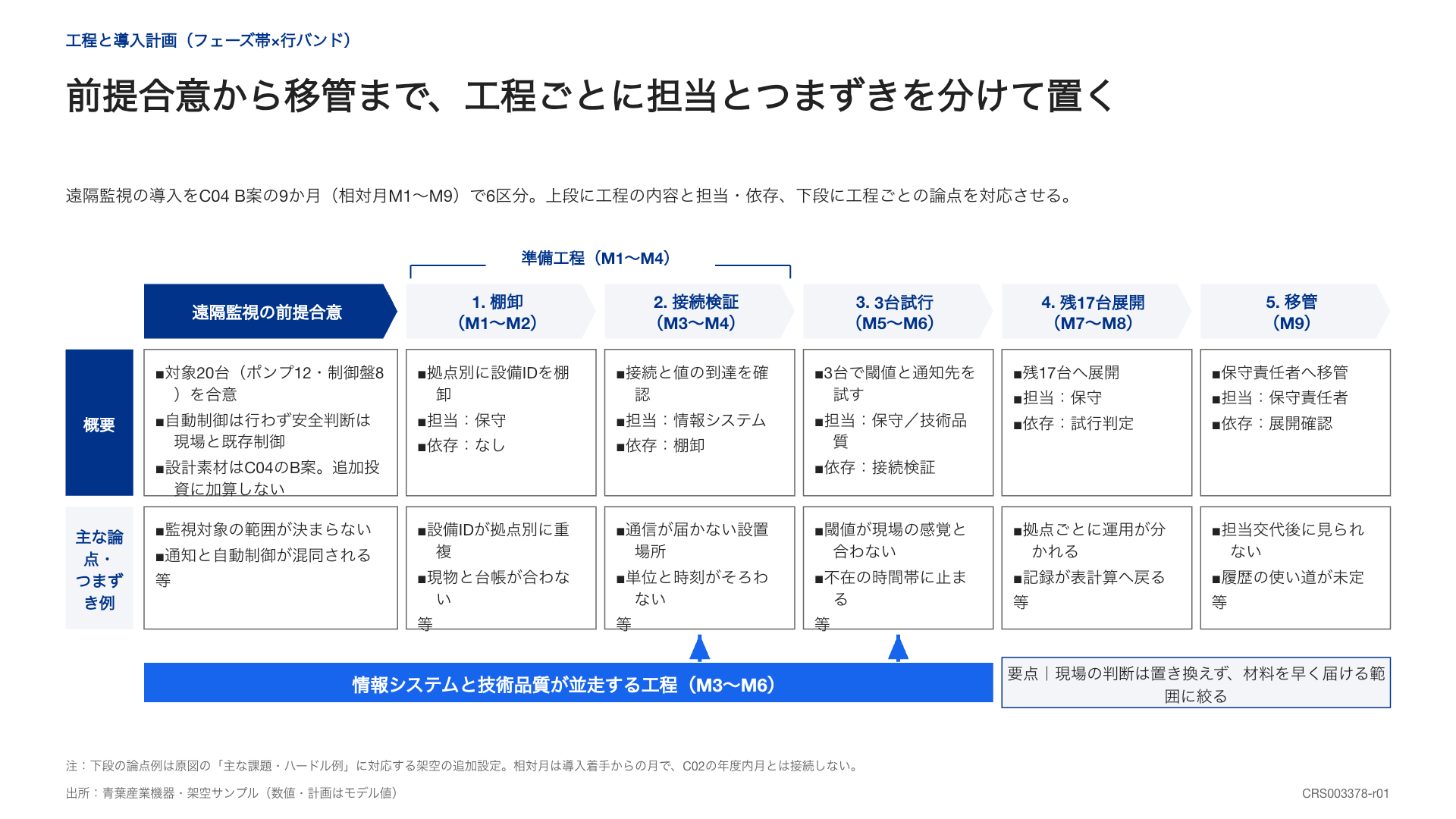The image size is (1456, 819).
Task: Click the text 担当：情報システム
Action: point(692,420)
